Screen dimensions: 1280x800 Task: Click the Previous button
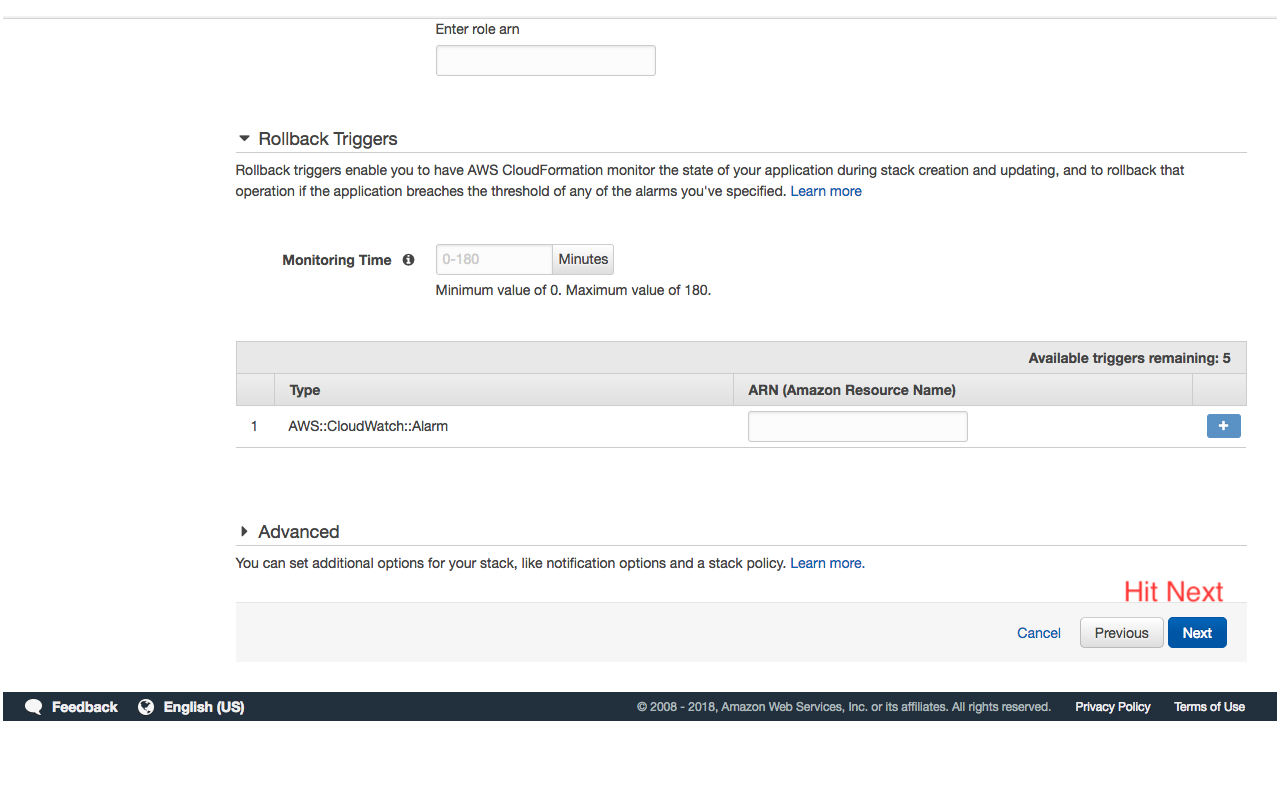[1122, 633]
